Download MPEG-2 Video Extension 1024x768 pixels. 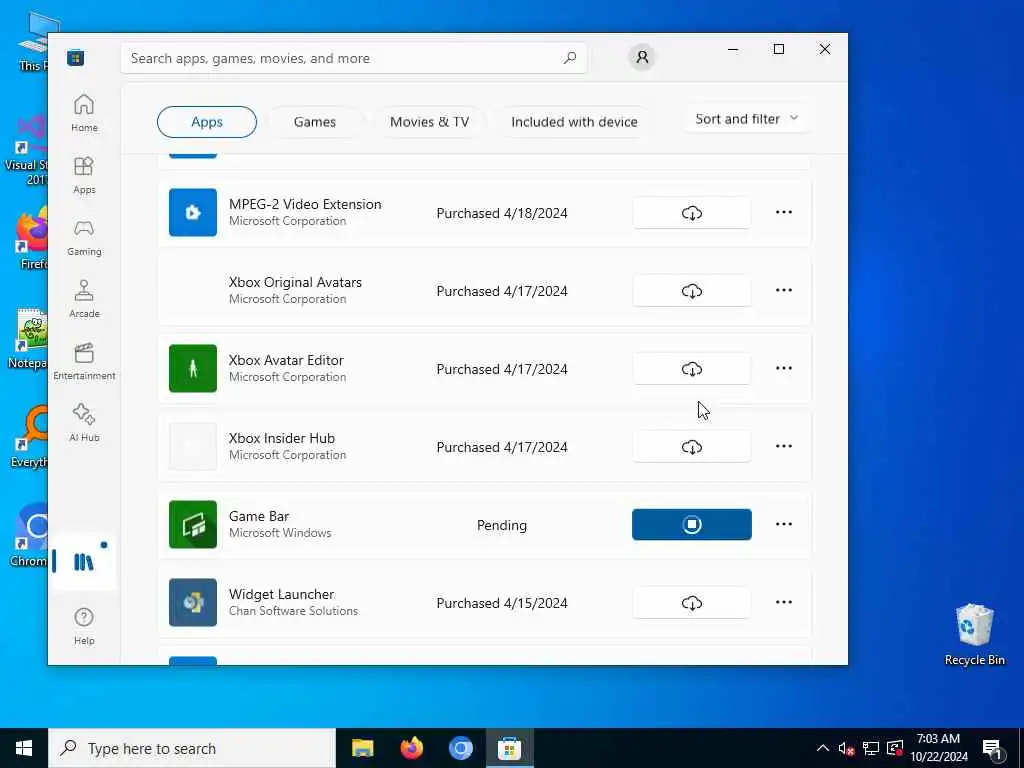(692, 213)
